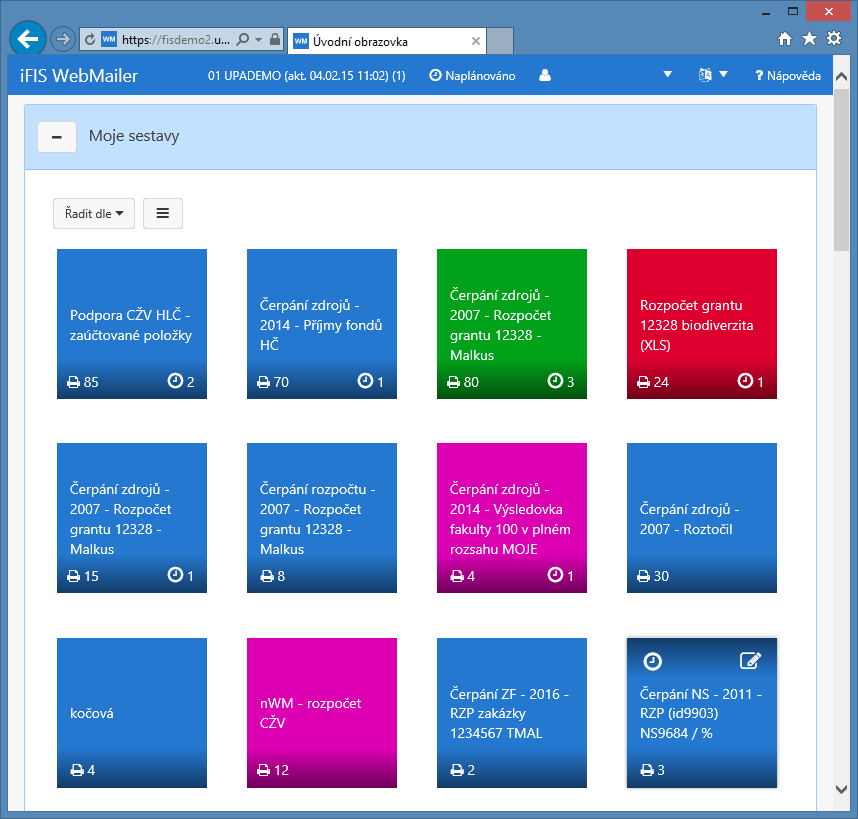Reload the page with the refresh icon
858x819 pixels.
coord(90,39)
